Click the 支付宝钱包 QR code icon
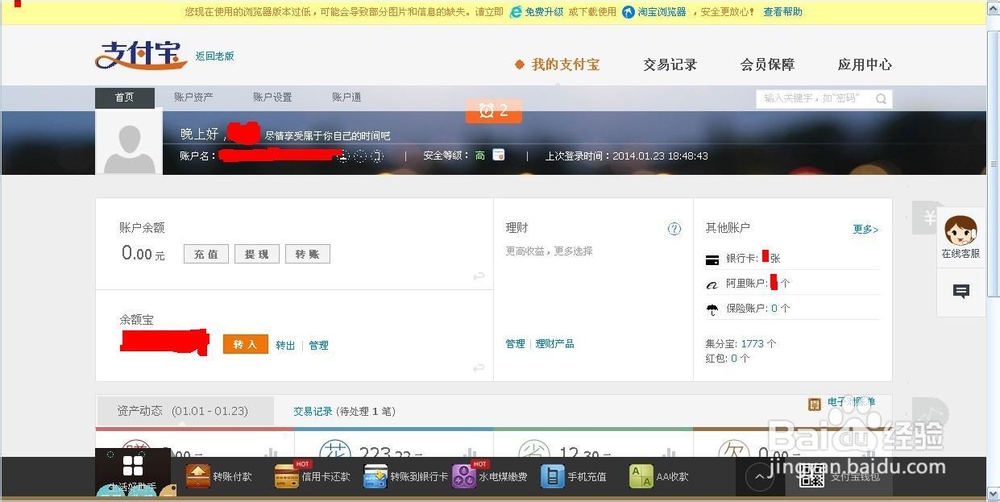1000x502 pixels. (x=812, y=476)
